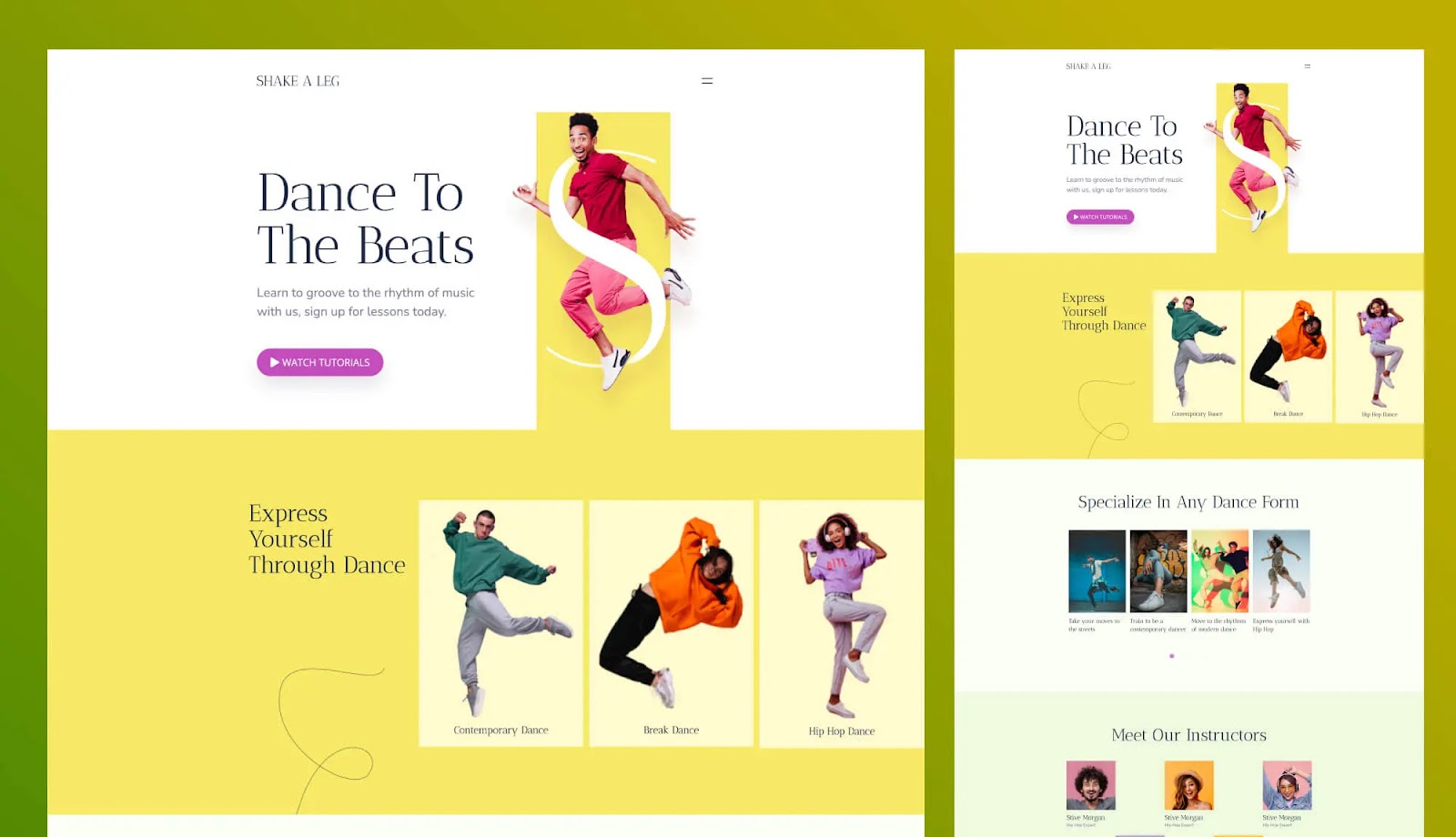Open the hamburger menu in the right page preview
The height and width of the screenshot is (837, 1456).
point(1308,66)
